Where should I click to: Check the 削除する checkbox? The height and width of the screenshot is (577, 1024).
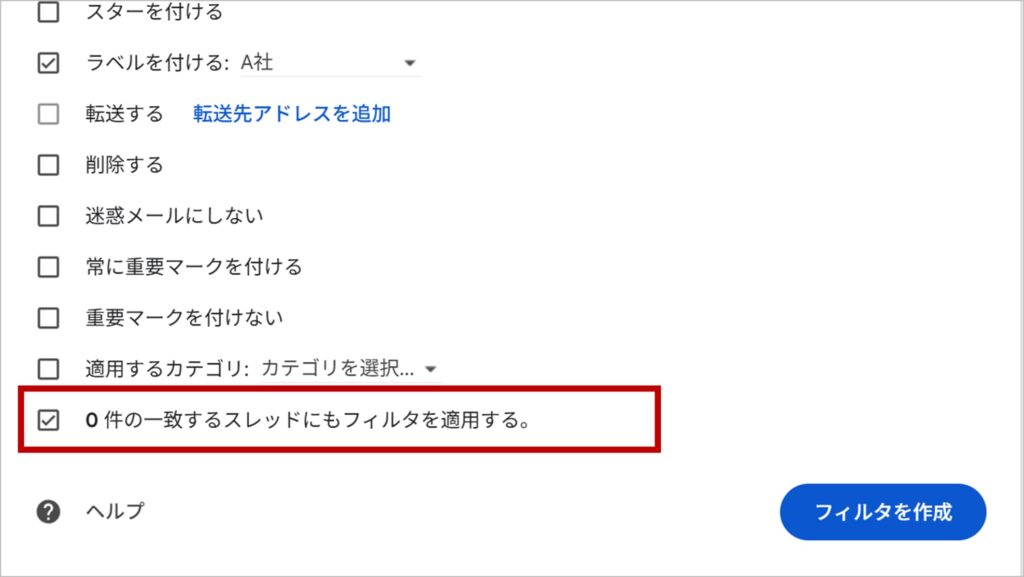pos(48,165)
